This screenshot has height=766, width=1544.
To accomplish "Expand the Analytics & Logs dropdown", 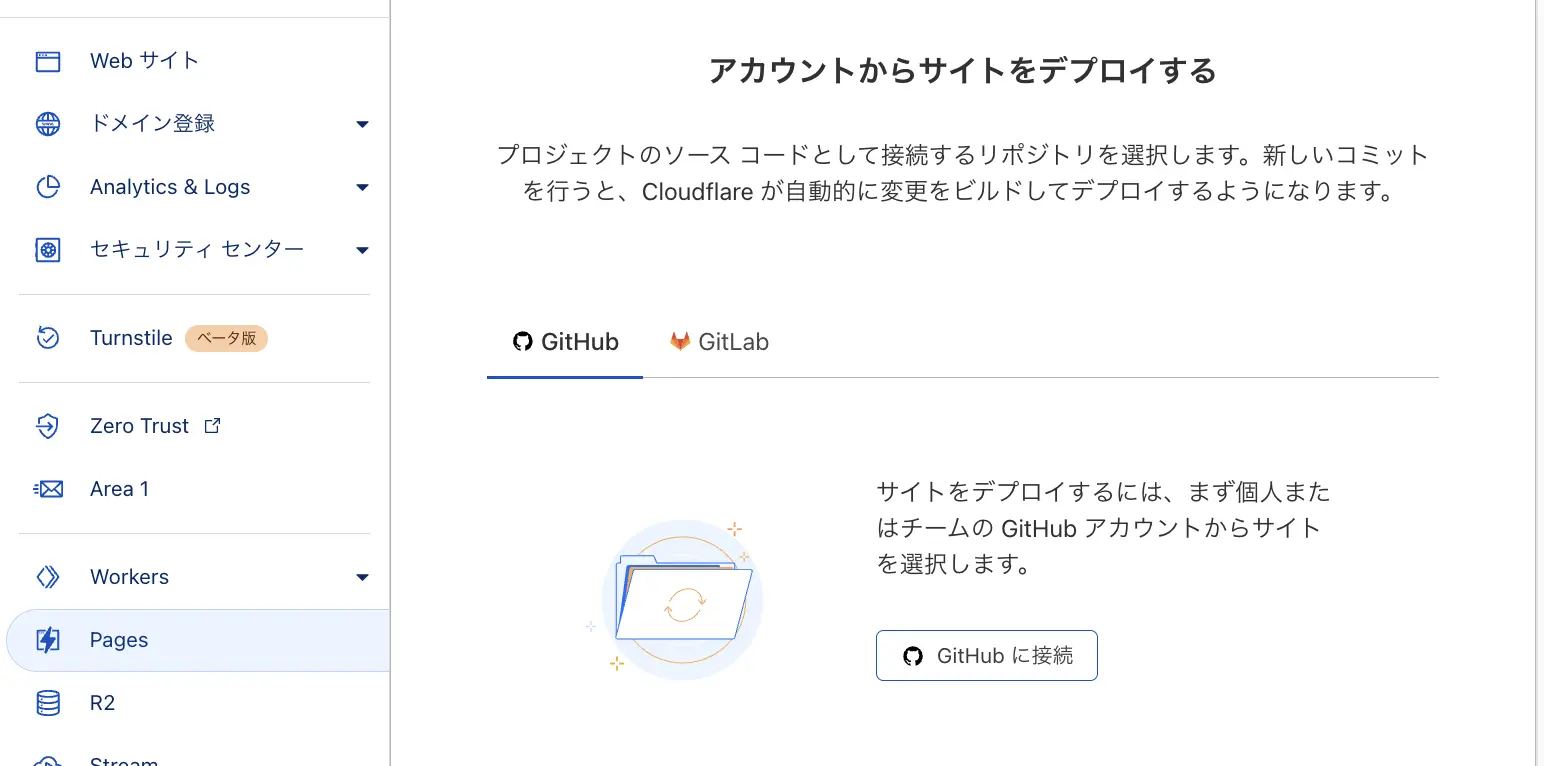I will tap(362, 187).
